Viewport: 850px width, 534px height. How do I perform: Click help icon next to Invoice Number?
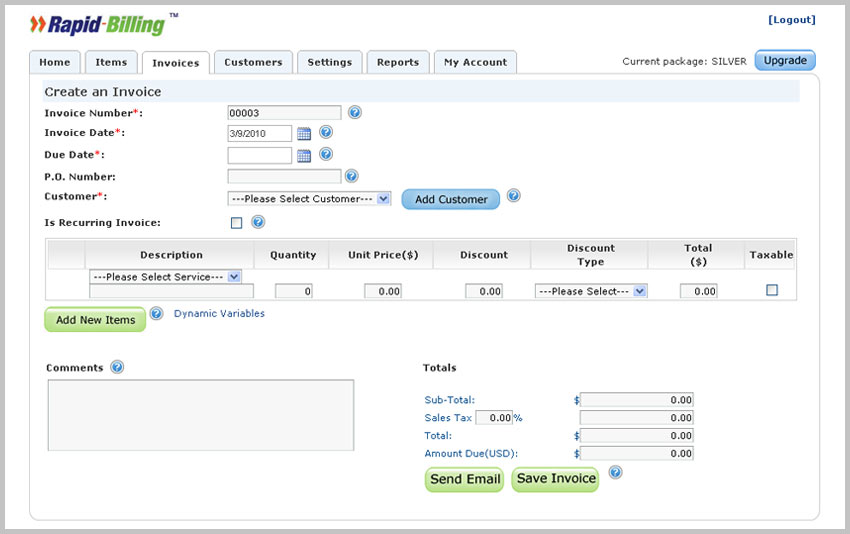[x=354, y=112]
